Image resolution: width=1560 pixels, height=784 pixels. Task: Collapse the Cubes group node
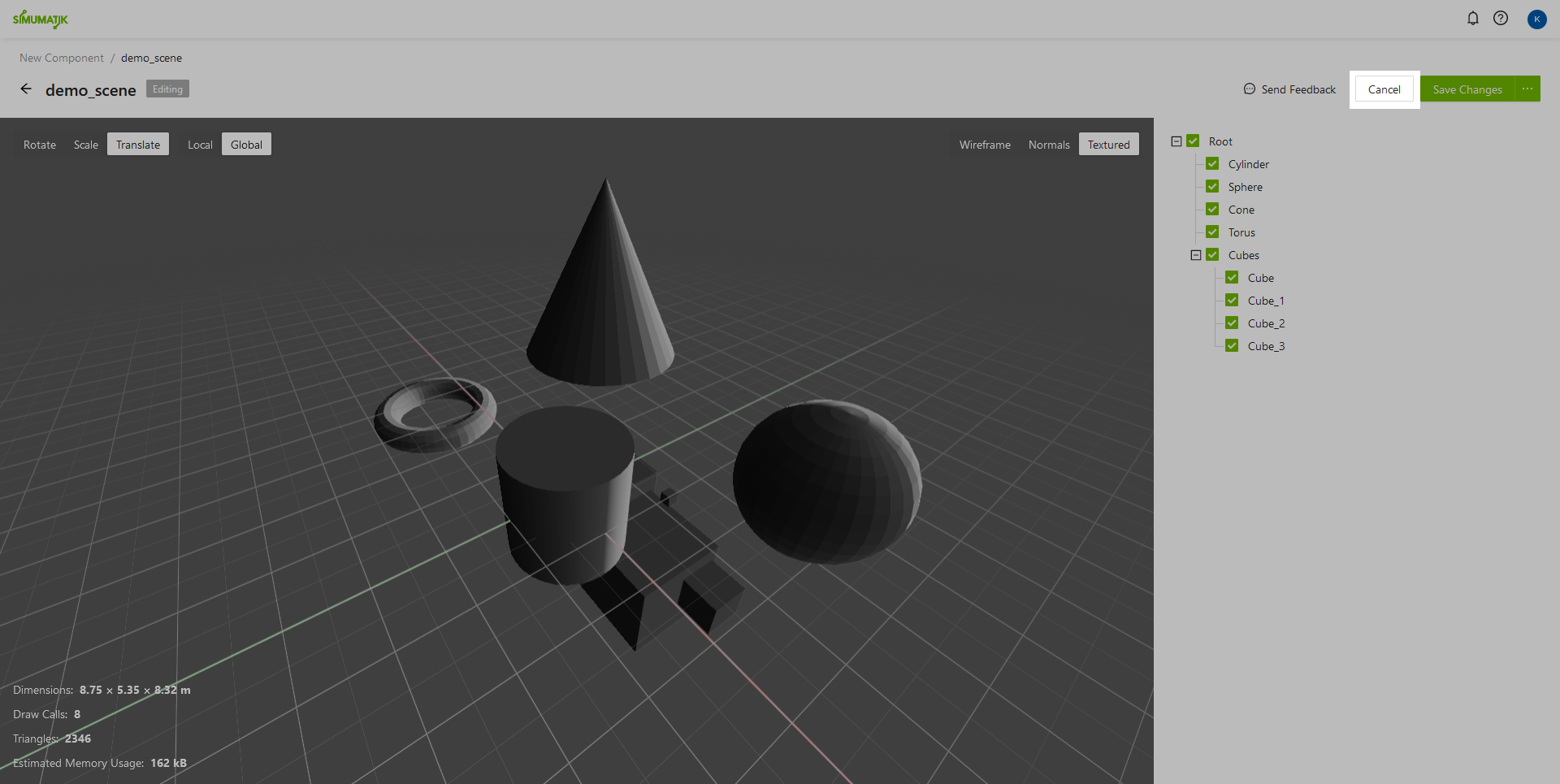click(1196, 255)
